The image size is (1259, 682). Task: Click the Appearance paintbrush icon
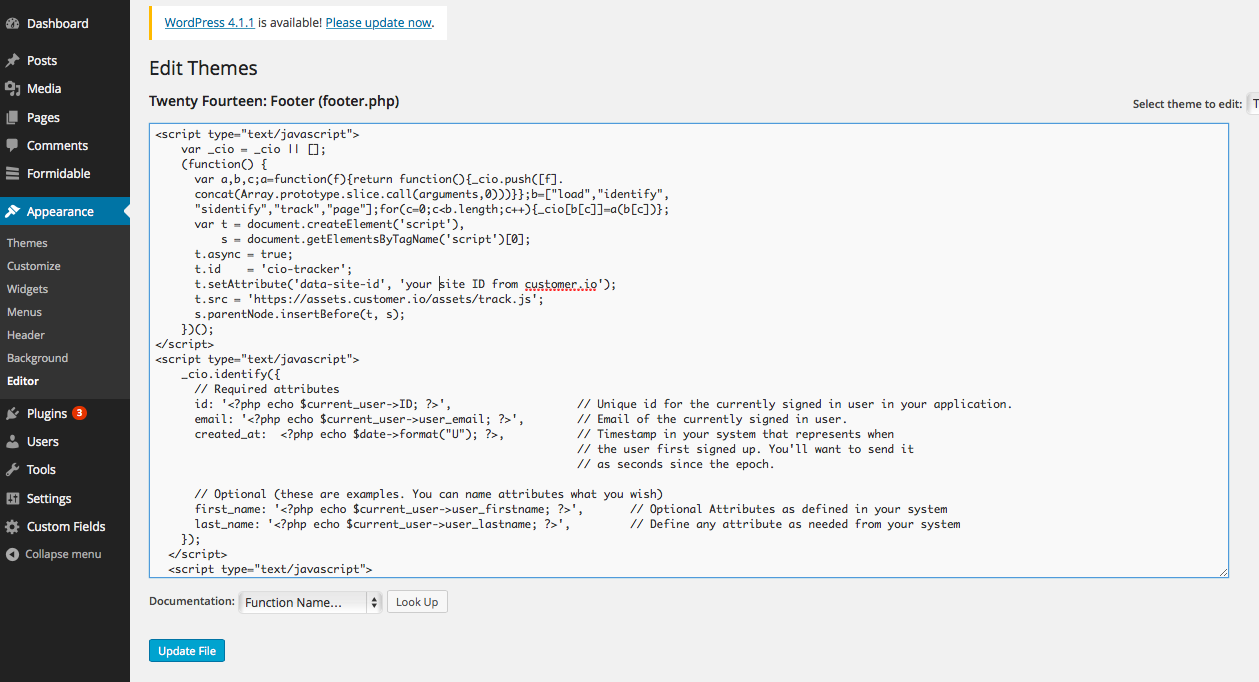click(x=13, y=211)
